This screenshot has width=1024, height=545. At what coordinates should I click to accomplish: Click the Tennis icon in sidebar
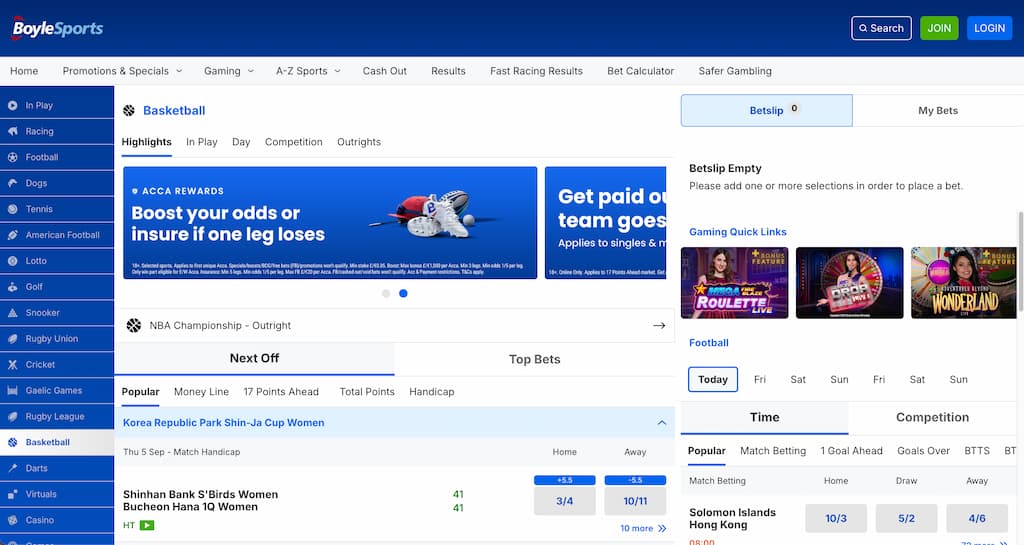coord(12,209)
